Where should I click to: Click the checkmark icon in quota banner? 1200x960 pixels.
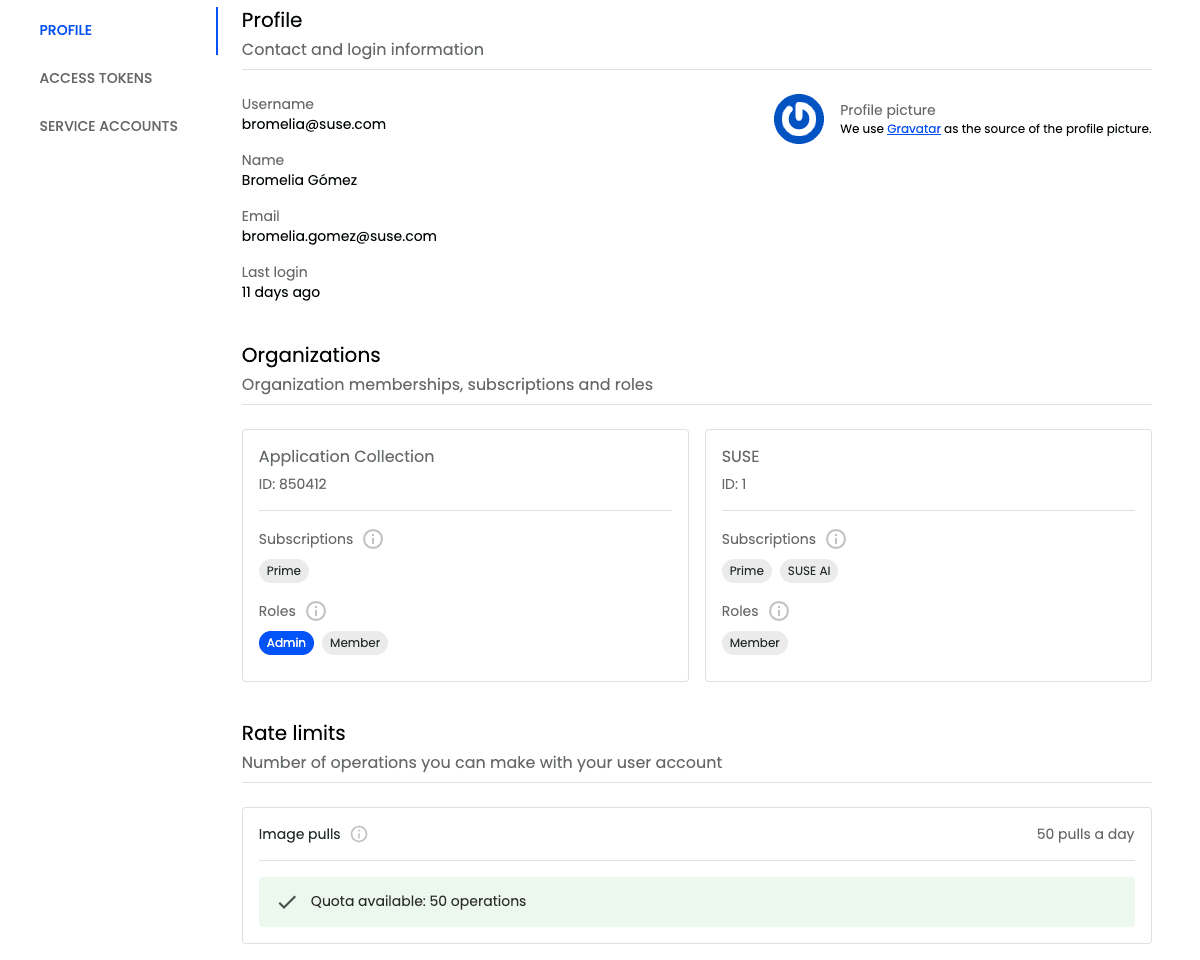tap(287, 902)
